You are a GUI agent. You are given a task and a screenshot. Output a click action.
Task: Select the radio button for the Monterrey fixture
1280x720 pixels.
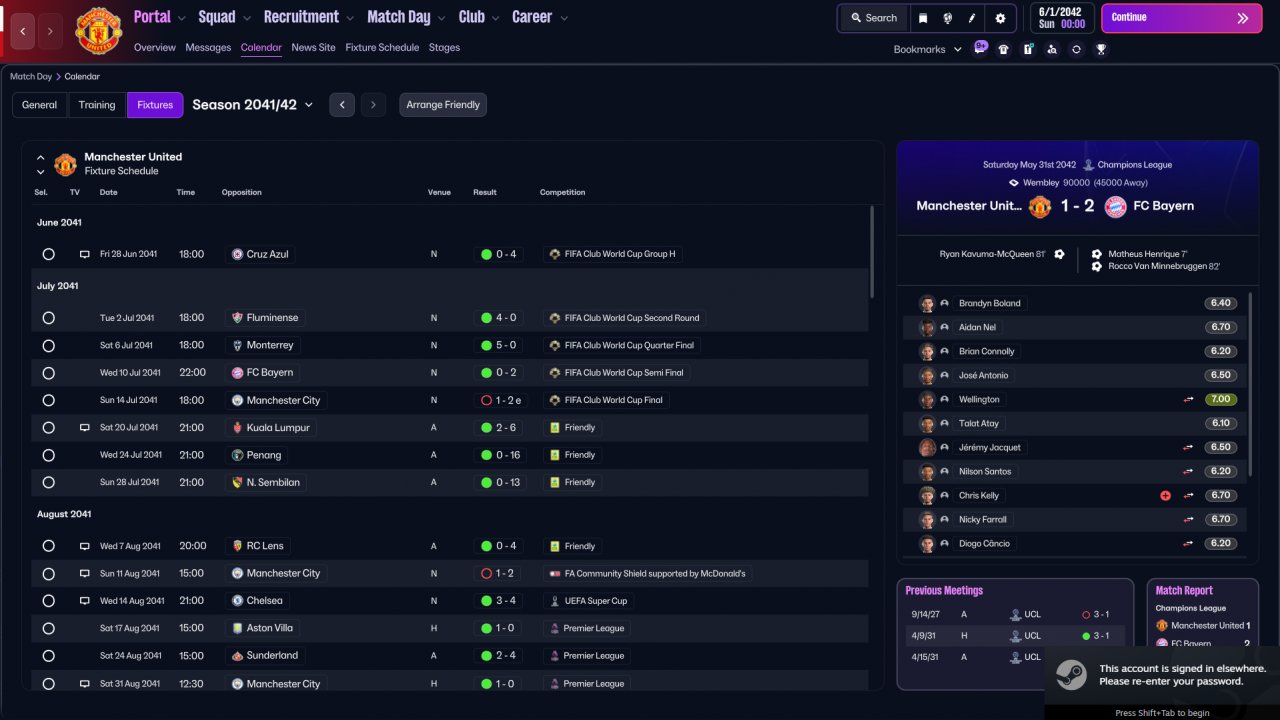(x=48, y=345)
